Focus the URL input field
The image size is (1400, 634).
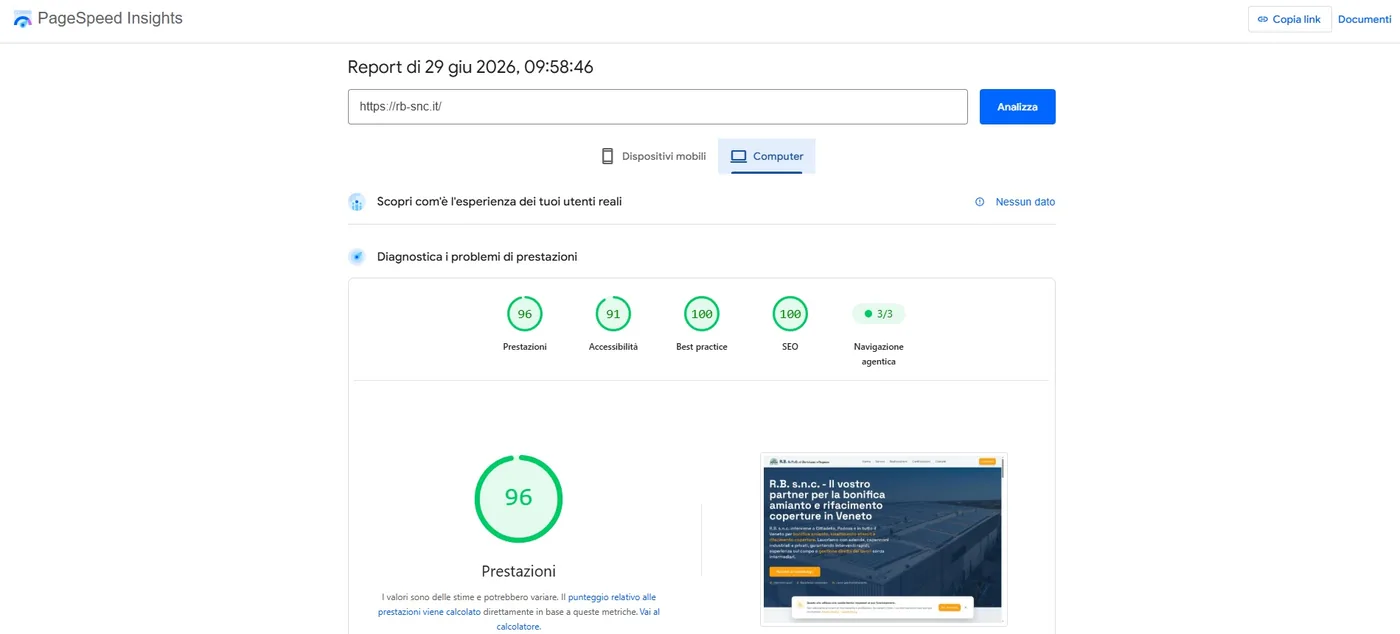pyautogui.click(x=657, y=107)
